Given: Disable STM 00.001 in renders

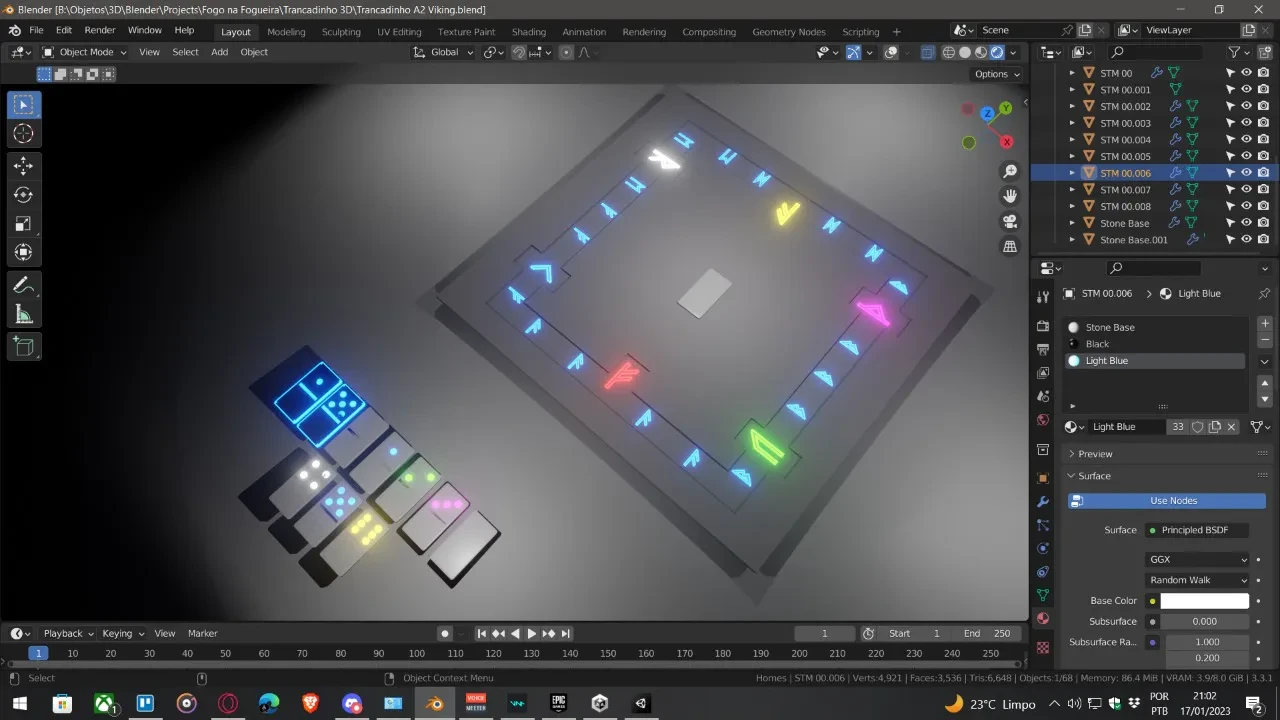Looking at the screenshot, I should pos(1264,89).
